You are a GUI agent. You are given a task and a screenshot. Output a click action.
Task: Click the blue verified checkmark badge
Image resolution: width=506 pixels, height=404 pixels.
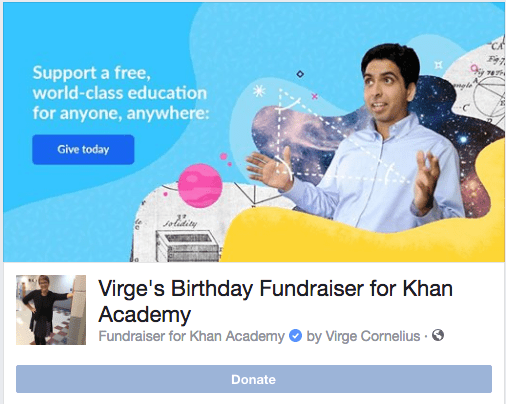tap(295, 336)
